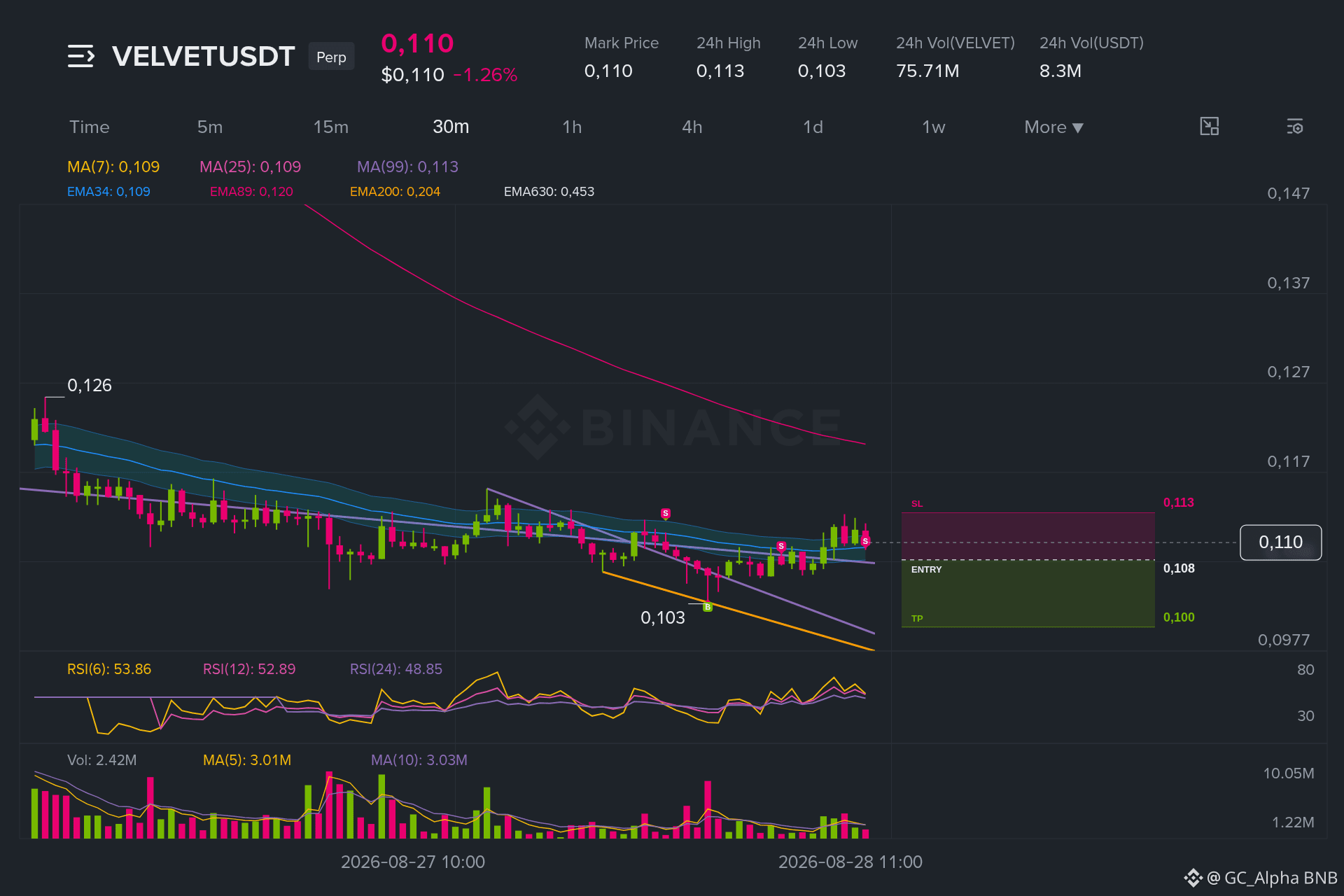The width and height of the screenshot is (1344, 896).
Task: Switch to the 5m interval
Action: coord(210,127)
